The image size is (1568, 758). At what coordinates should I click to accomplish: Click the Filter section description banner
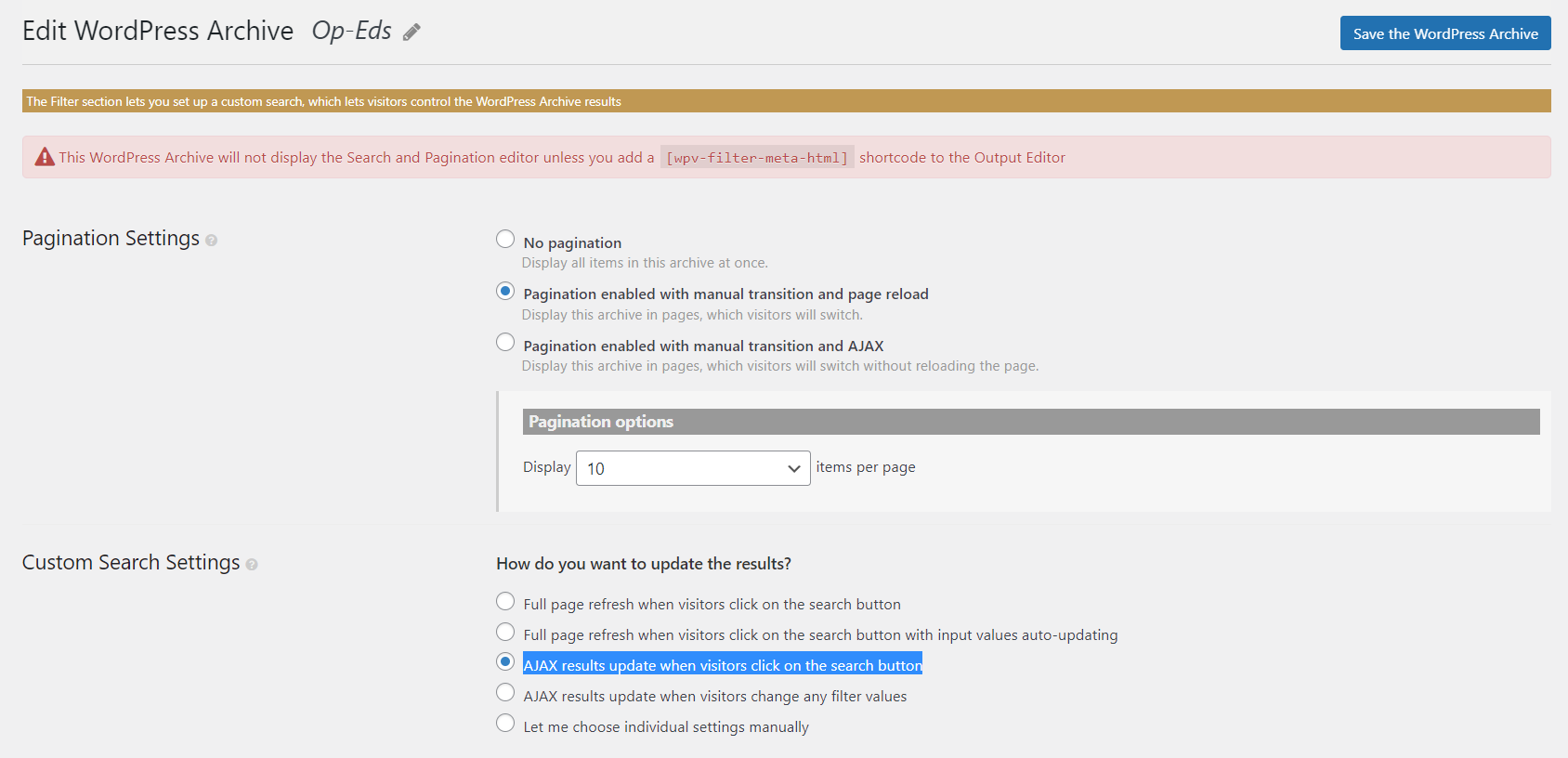[x=787, y=101]
